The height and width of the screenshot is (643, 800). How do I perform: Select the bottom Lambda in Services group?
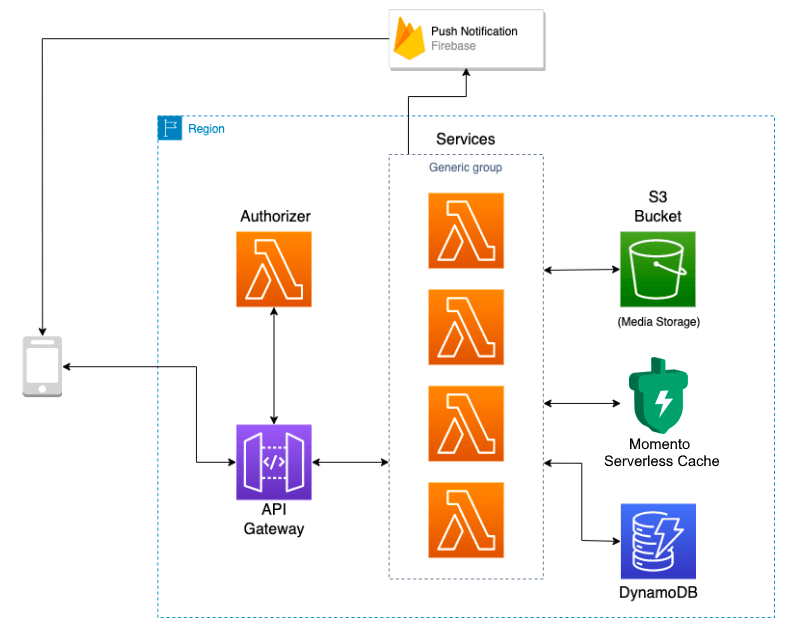point(466,520)
